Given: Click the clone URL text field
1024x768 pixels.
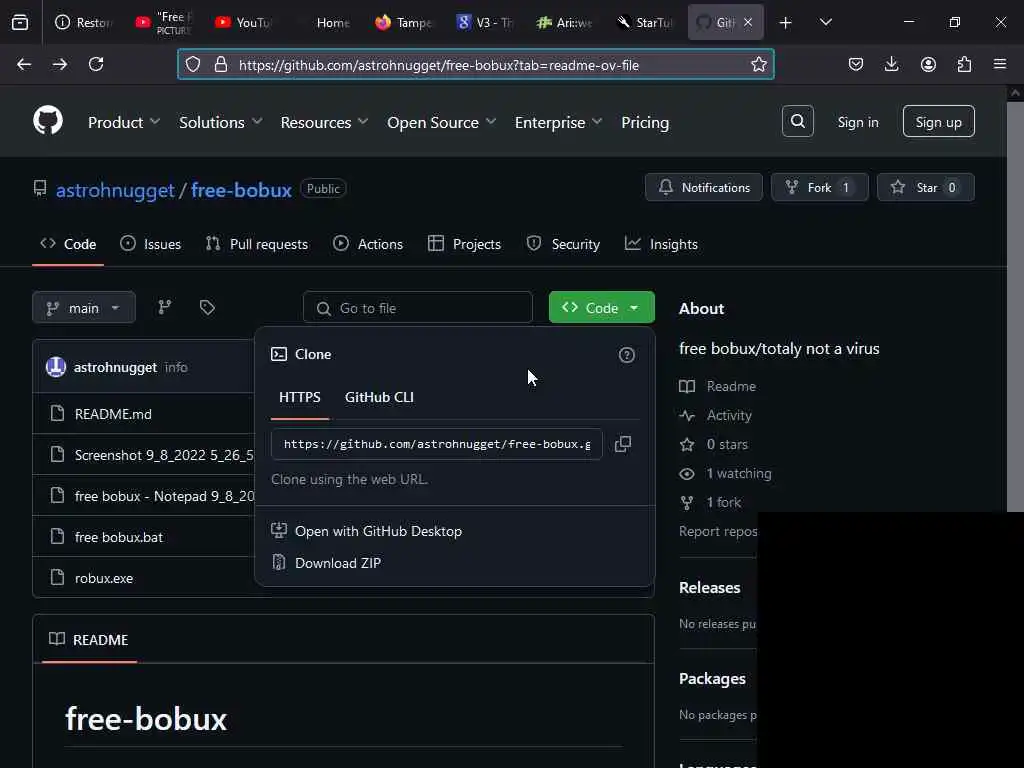Looking at the screenshot, I should click(x=437, y=444).
